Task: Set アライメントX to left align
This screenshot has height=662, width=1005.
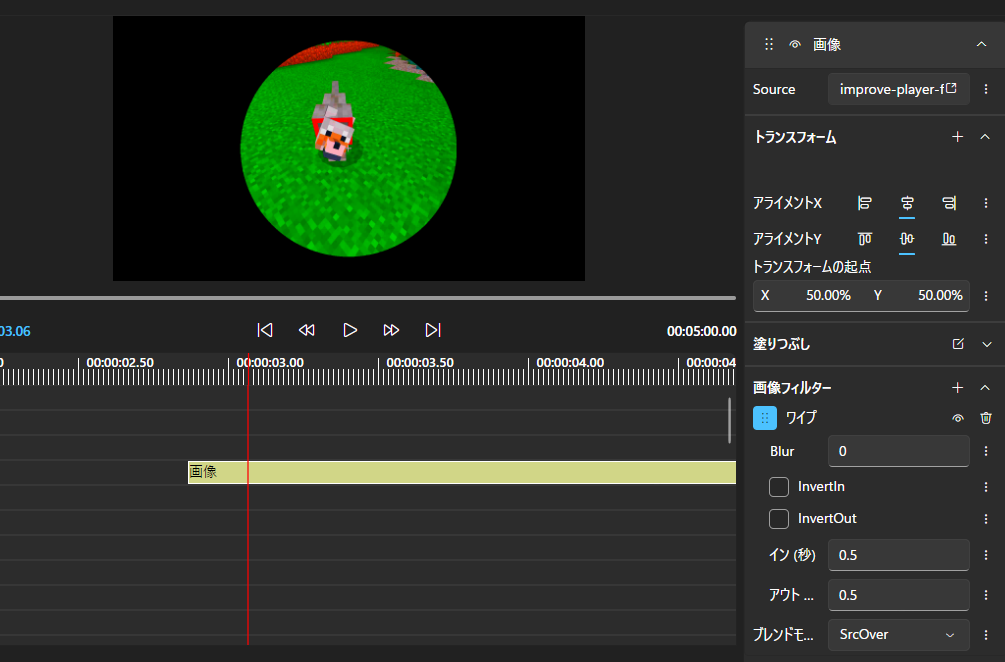Action: (865, 203)
